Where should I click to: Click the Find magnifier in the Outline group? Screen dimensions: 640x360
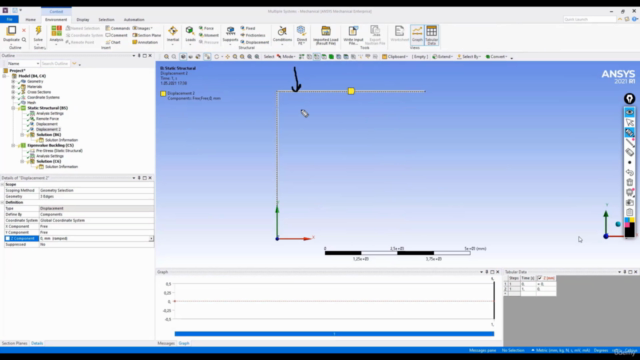24,40
